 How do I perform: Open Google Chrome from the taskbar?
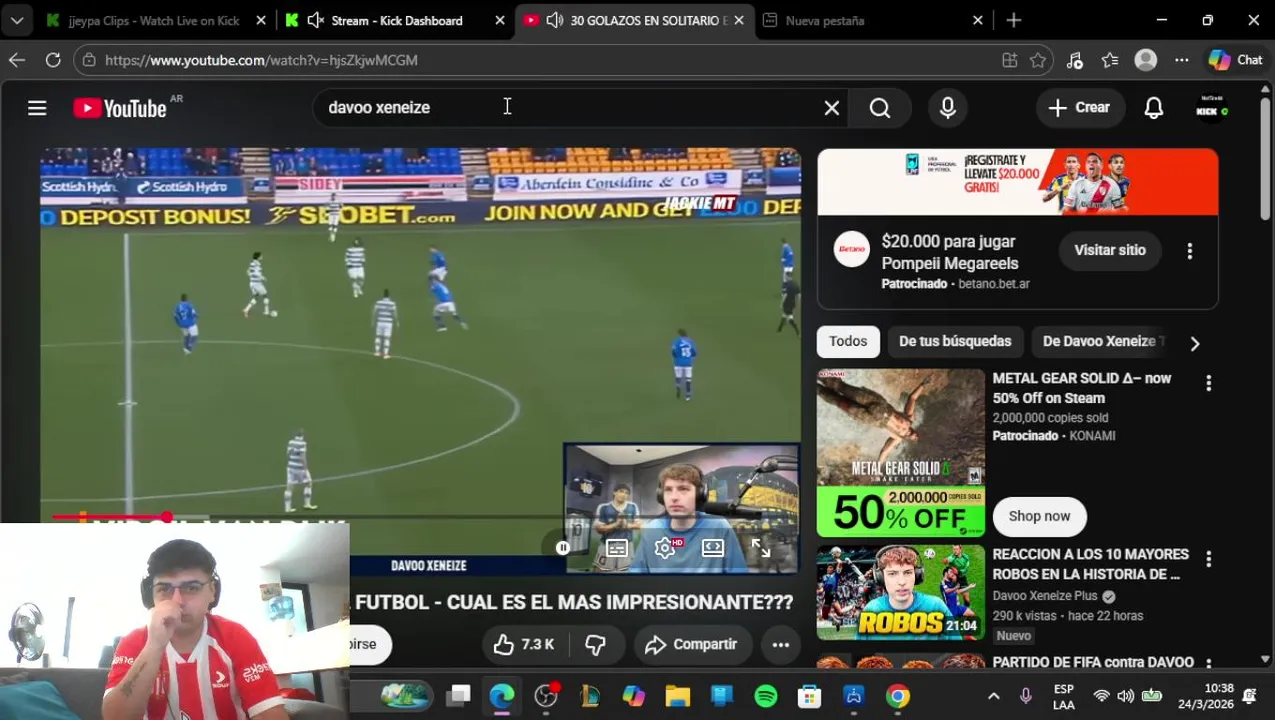[898, 696]
